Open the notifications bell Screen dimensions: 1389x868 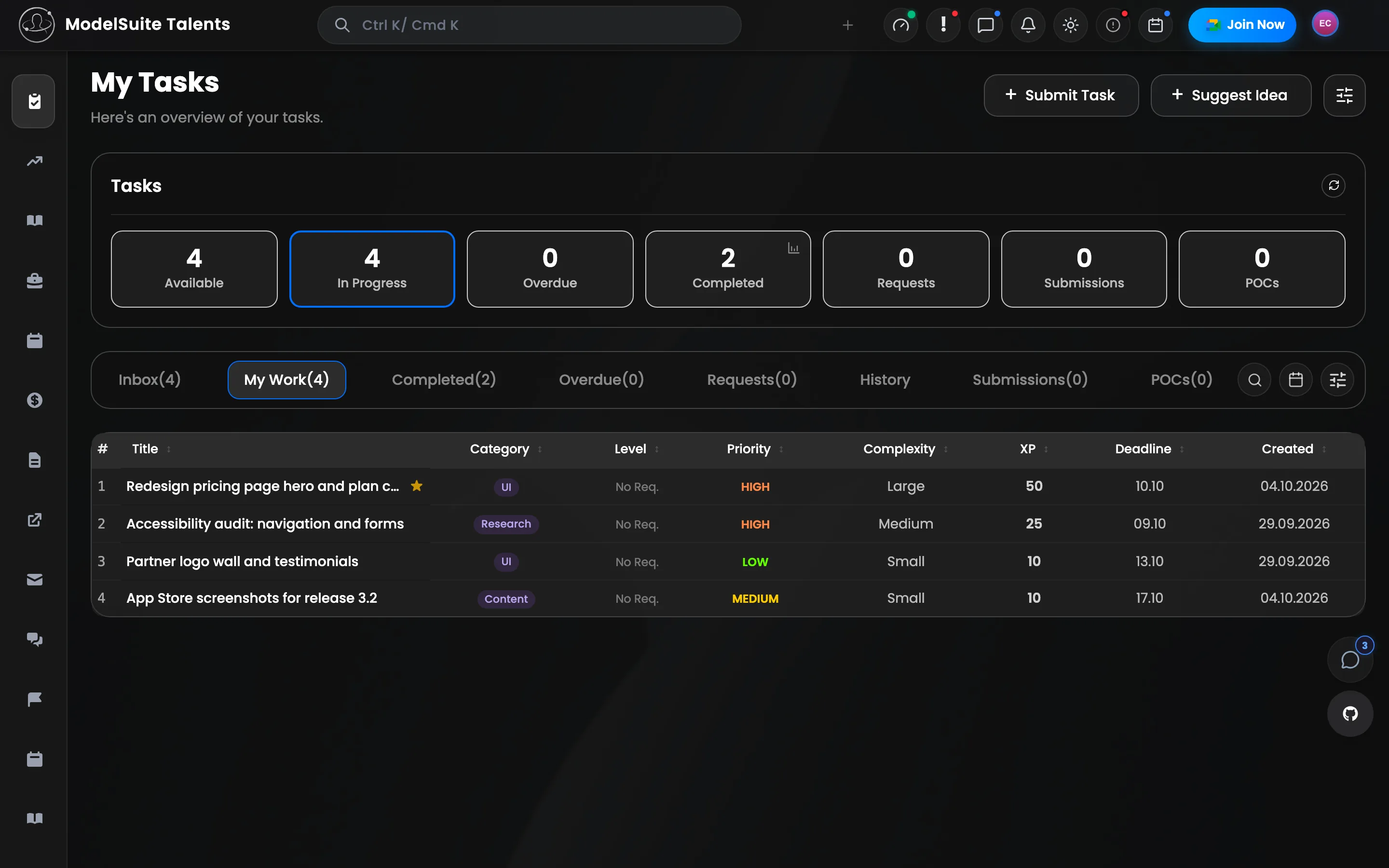coord(1028,25)
